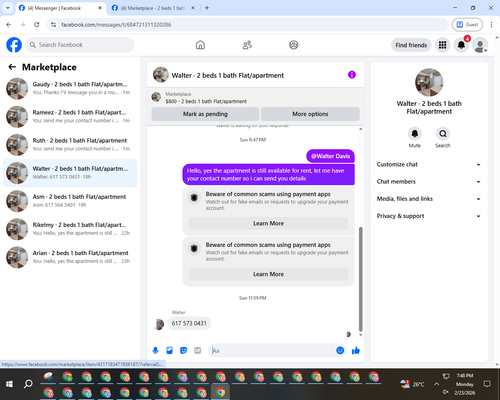Image resolution: width=500 pixels, height=400 pixels.
Task: Choose a sticker icon in composer
Action: pyautogui.click(x=183, y=350)
